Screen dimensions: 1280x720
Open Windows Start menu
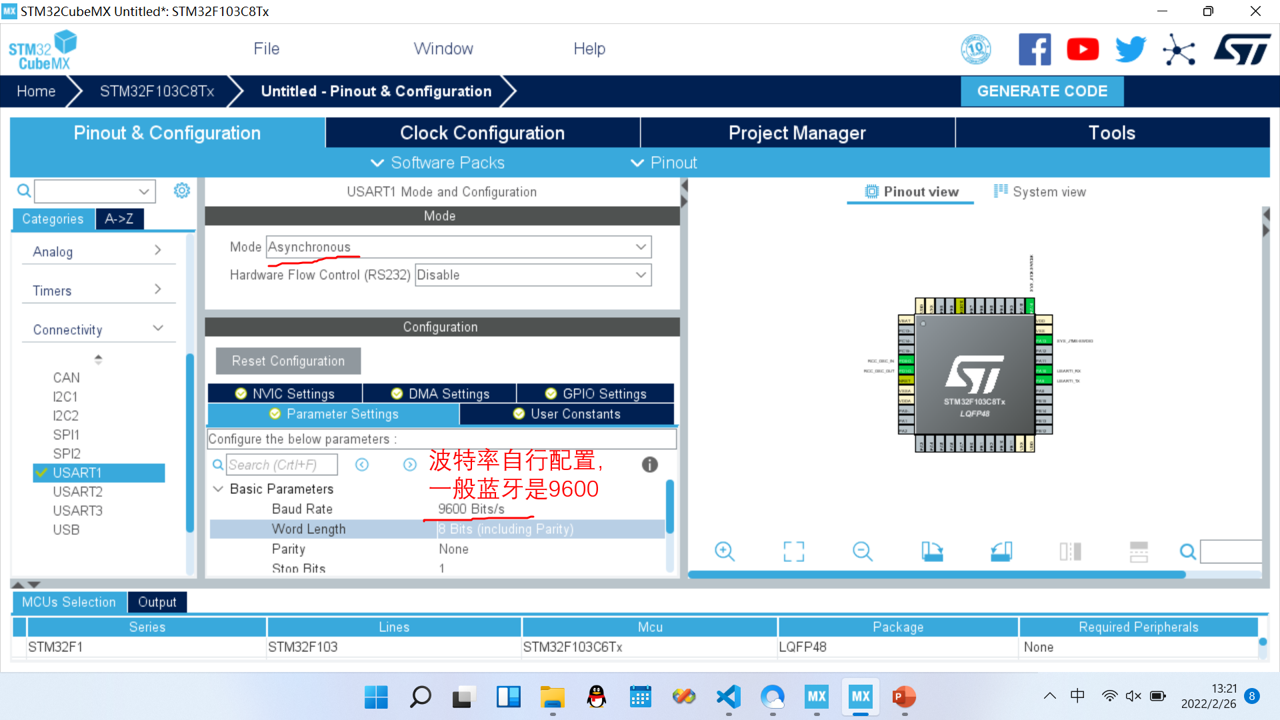tap(376, 696)
